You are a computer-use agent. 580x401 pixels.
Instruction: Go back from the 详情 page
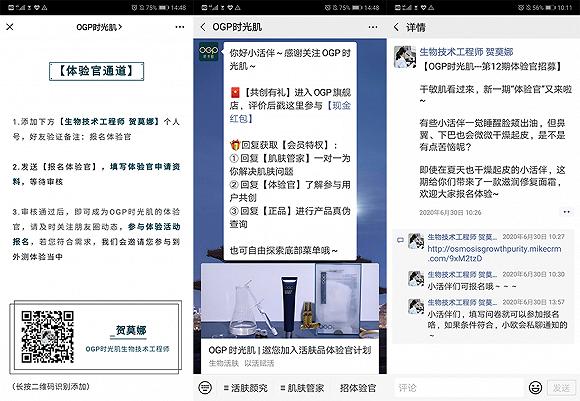[x=397, y=27]
